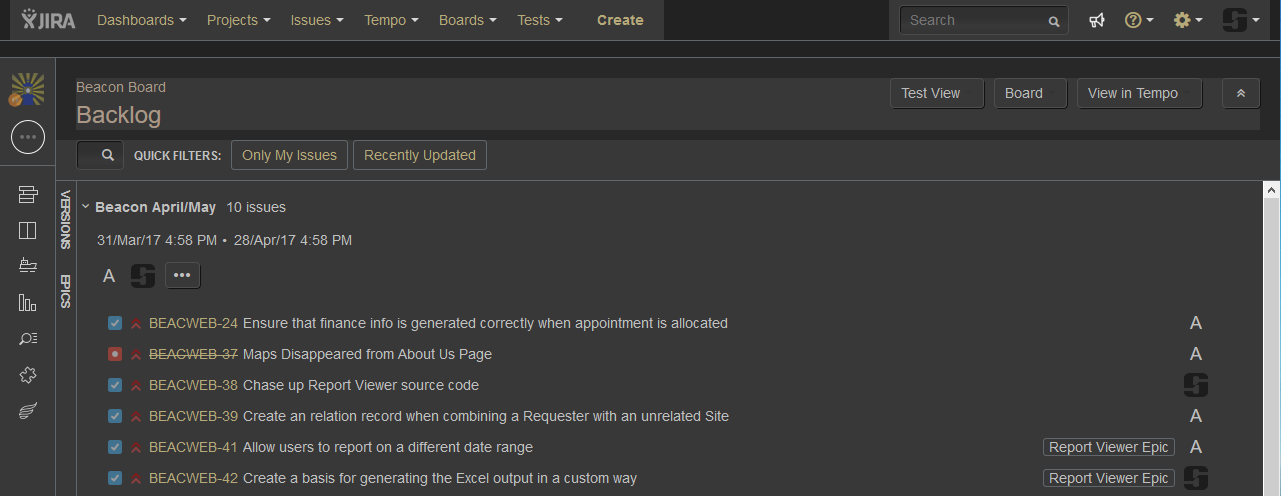Collapse the Beacon April/May sprint
This screenshot has height=496, width=1281.
pos(86,207)
